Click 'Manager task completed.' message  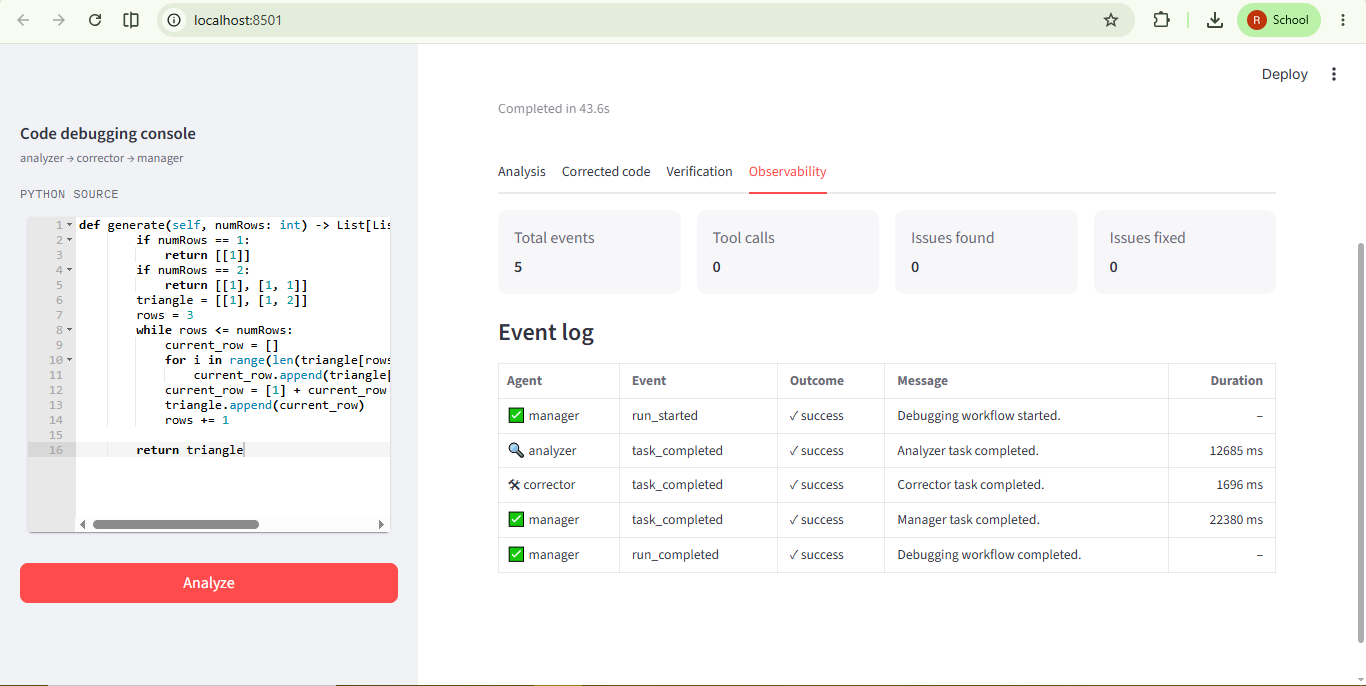(968, 519)
